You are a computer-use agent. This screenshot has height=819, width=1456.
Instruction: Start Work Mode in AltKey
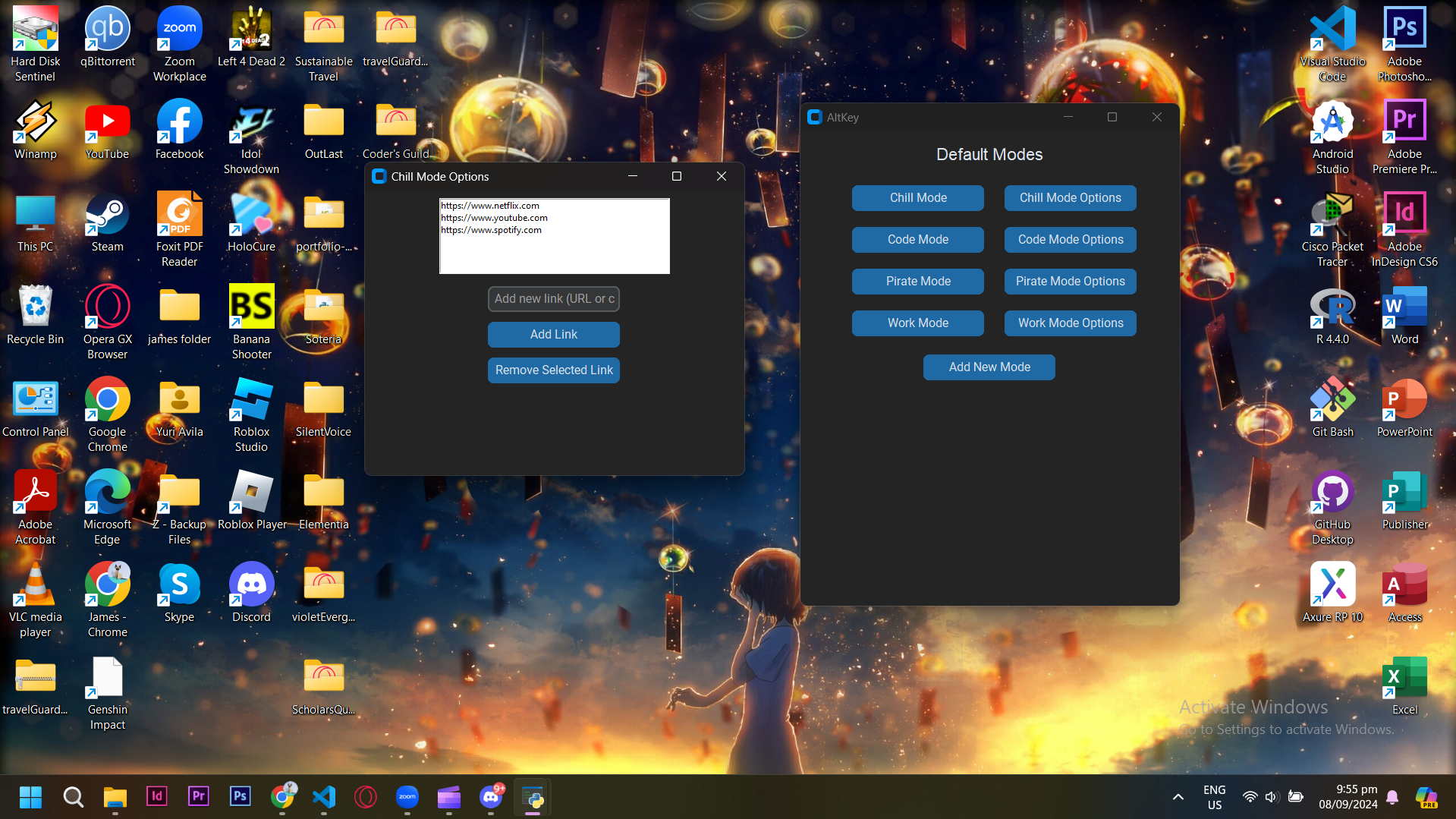(x=918, y=323)
